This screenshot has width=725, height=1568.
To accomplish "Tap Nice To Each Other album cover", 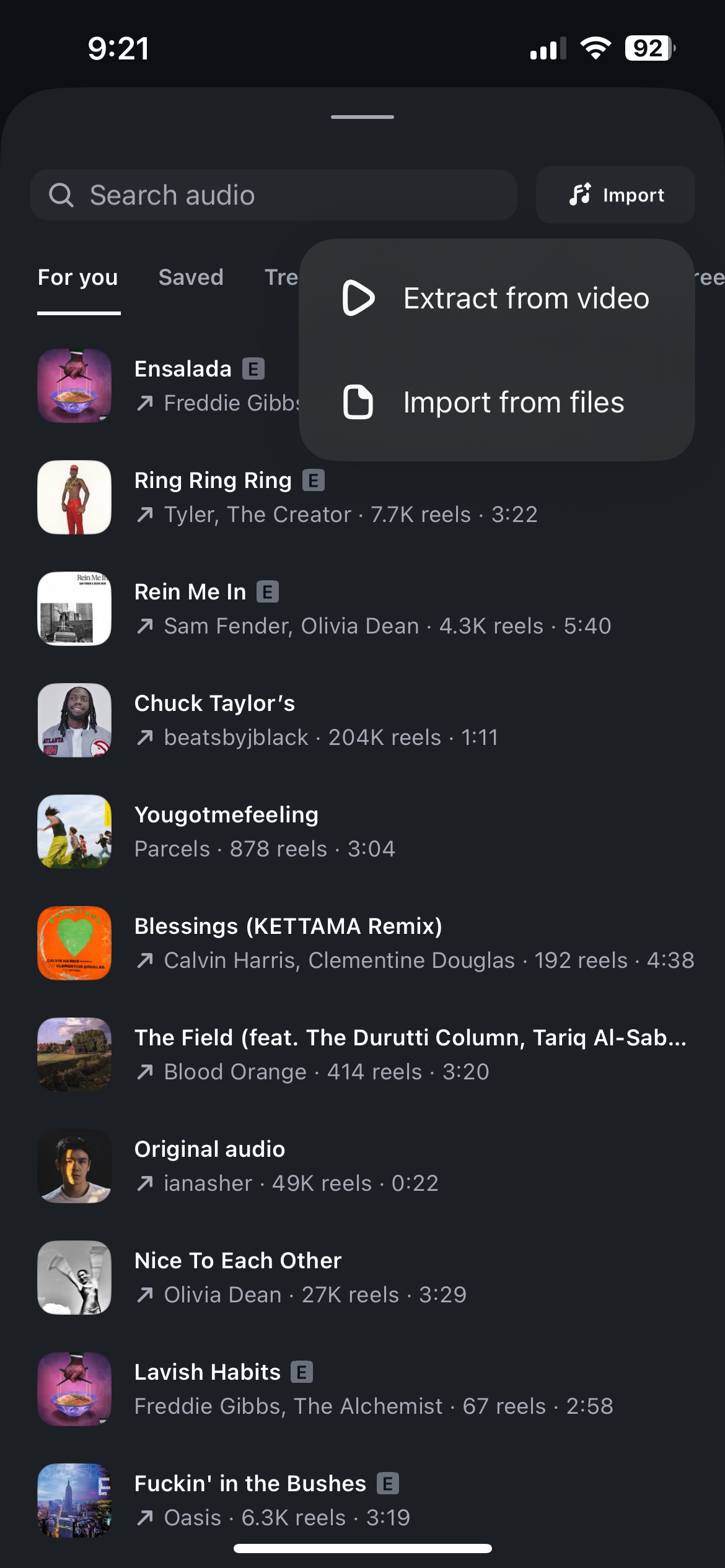I will pyautogui.click(x=74, y=1278).
